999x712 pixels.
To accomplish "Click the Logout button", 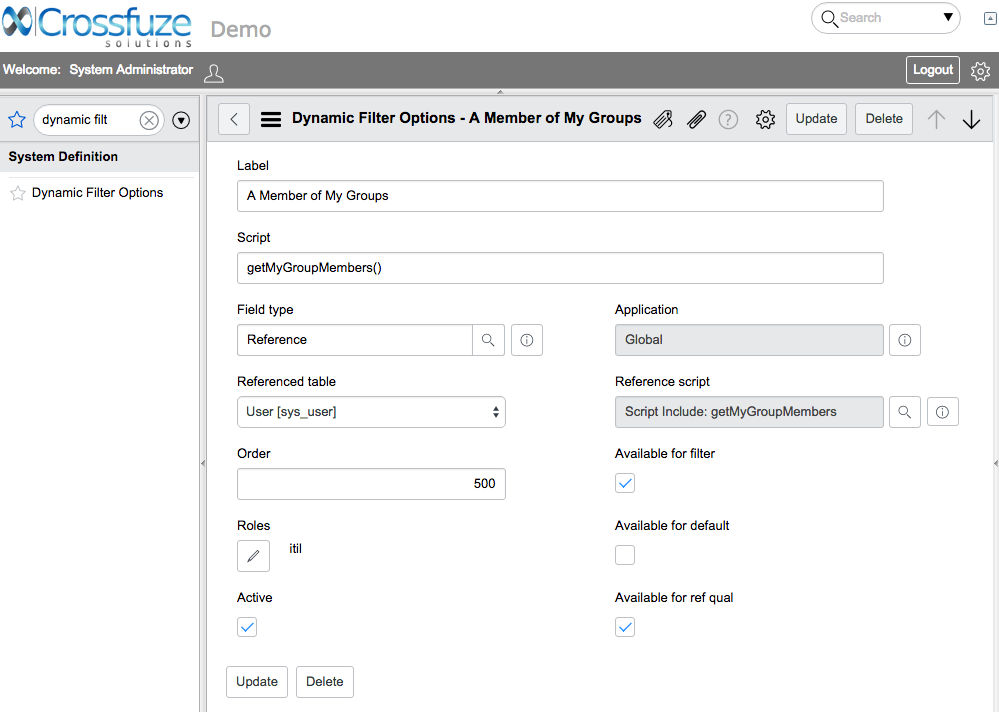I will tap(932, 70).
